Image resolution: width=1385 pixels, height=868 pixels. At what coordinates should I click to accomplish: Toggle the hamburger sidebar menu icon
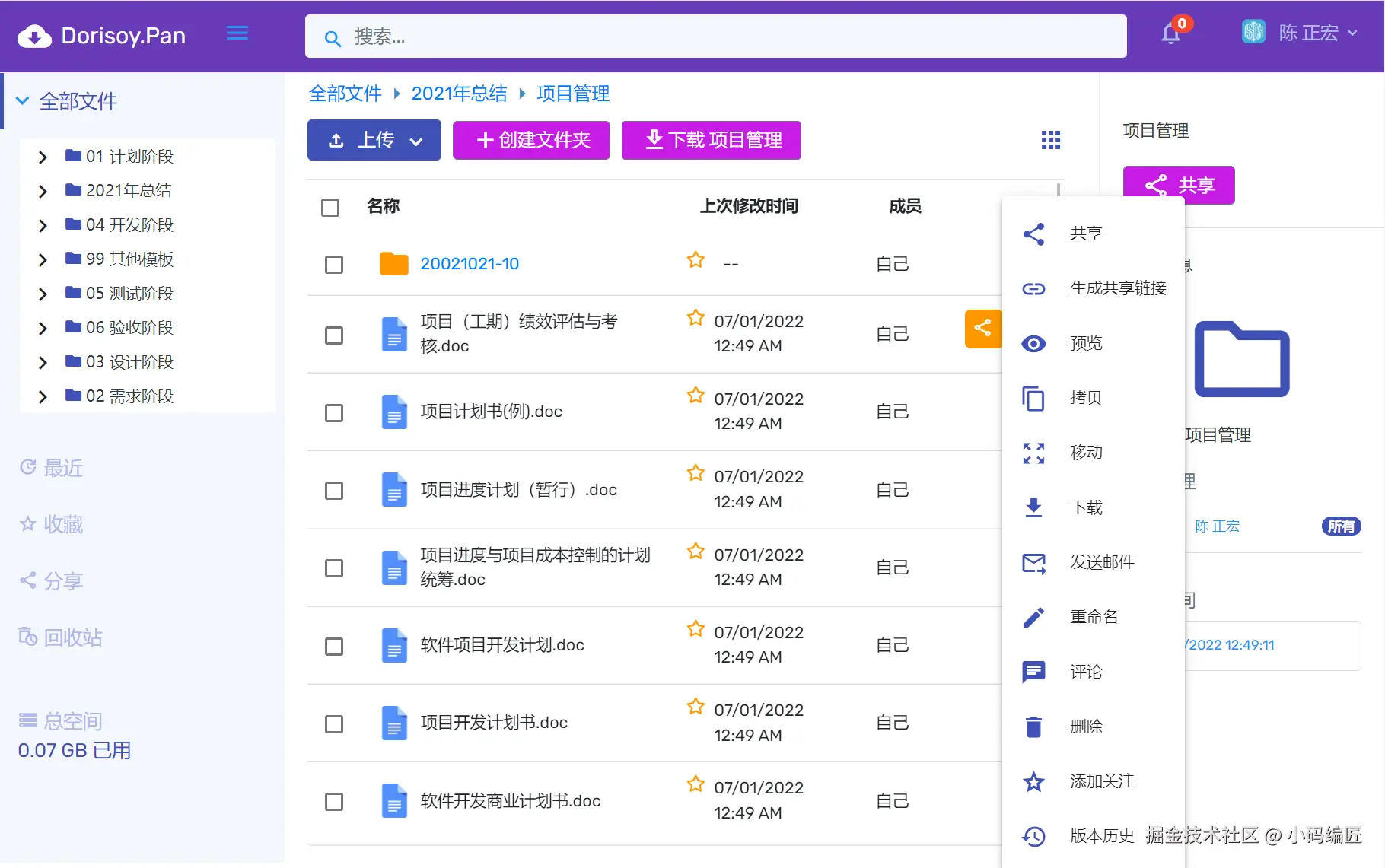coord(237,33)
